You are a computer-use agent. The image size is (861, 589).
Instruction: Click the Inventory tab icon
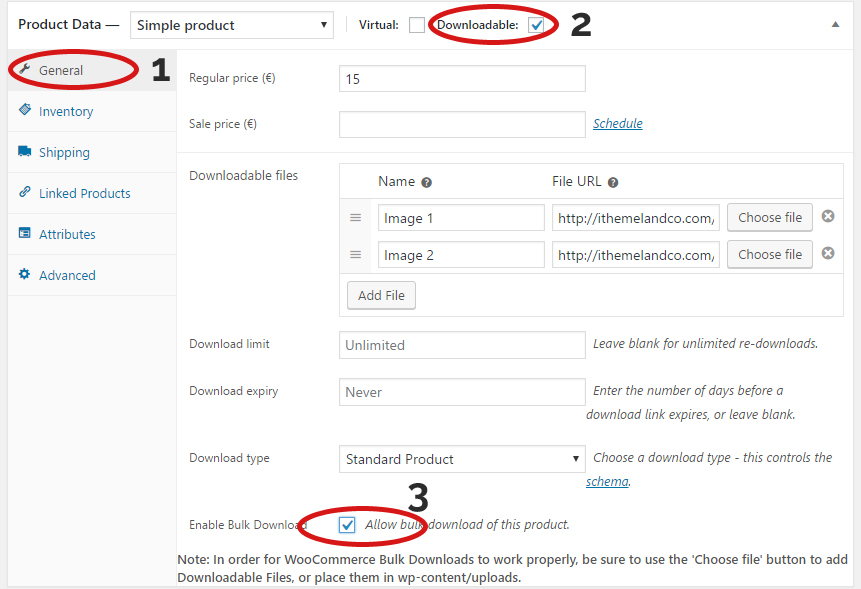25,111
